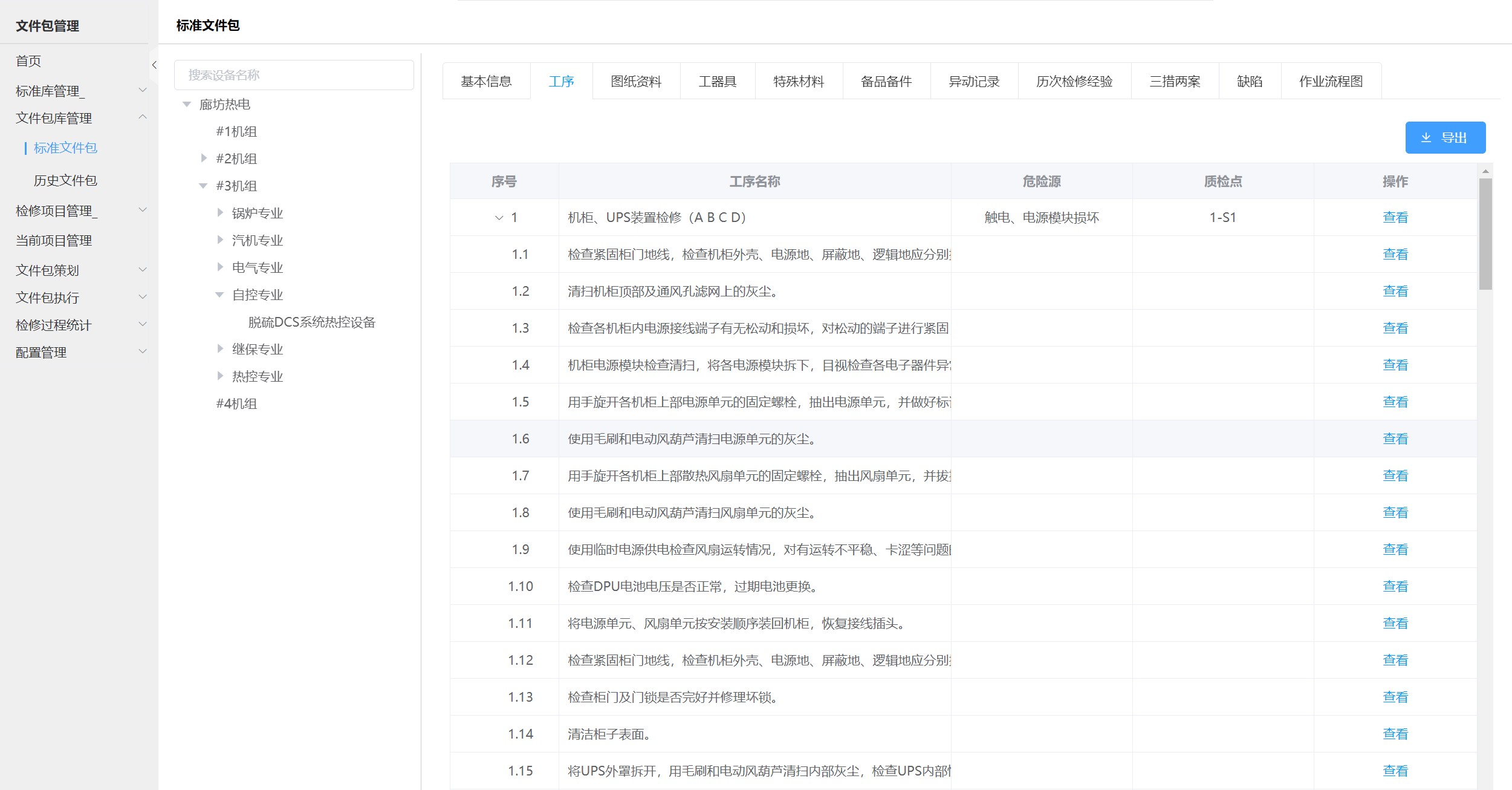The height and width of the screenshot is (790, 1512).
Task: Go to the 异动记录 tab
Action: [x=974, y=81]
